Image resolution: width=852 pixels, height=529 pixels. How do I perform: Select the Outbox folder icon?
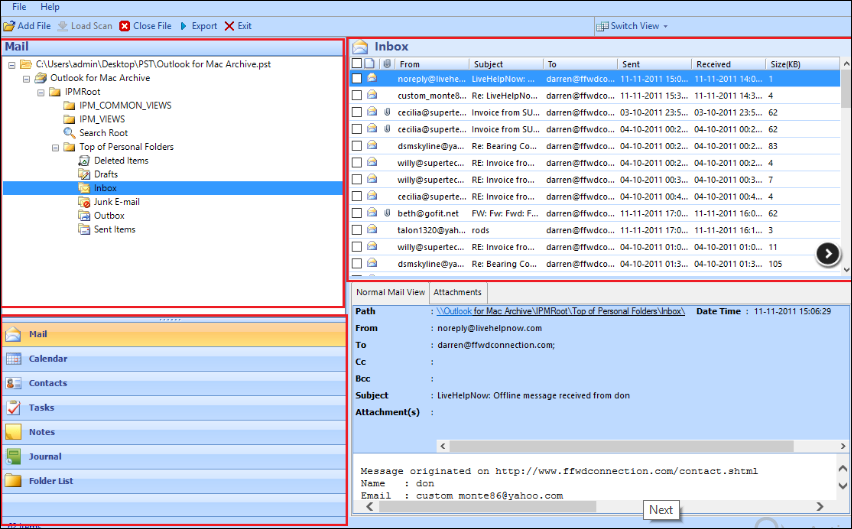(x=84, y=216)
